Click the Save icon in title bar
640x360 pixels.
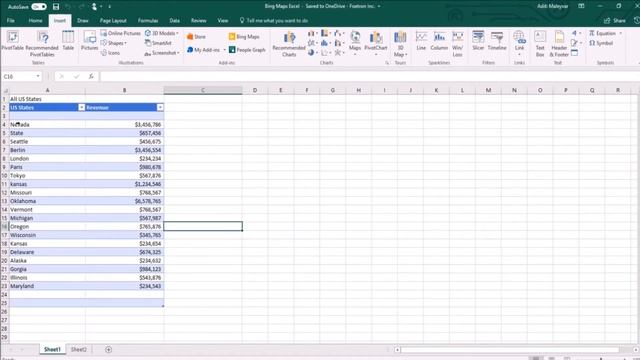tap(56, 7)
